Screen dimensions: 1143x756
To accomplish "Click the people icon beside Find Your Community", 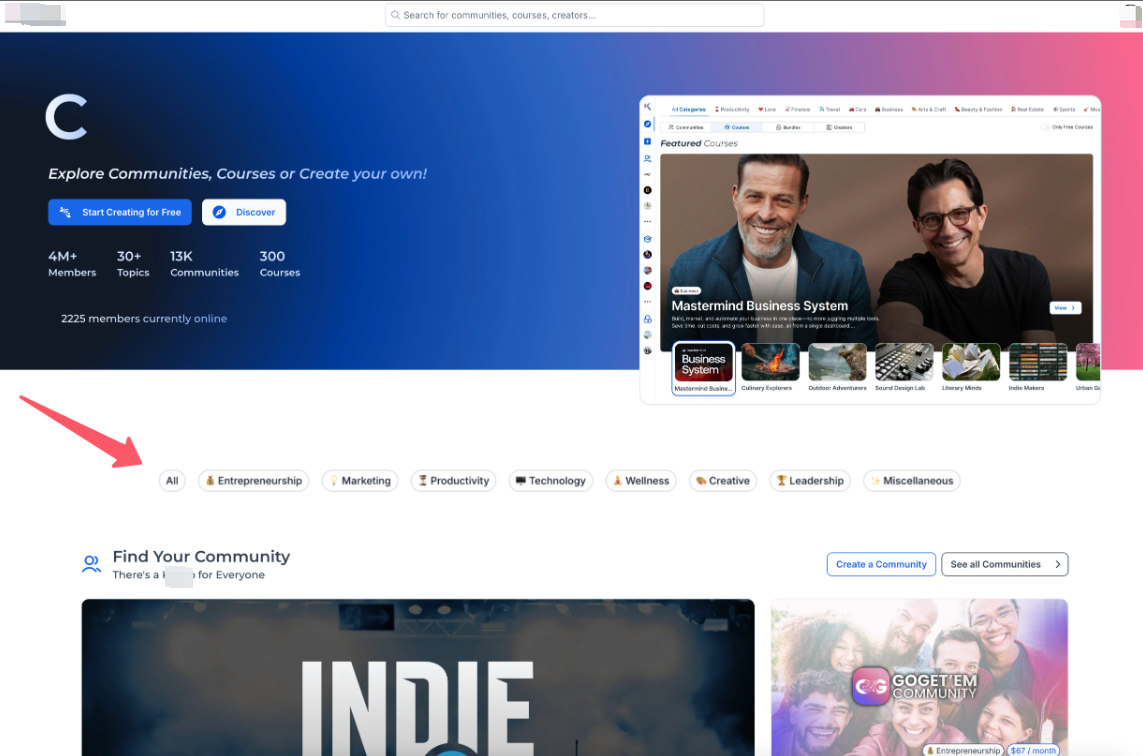I will [x=91, y=564].
